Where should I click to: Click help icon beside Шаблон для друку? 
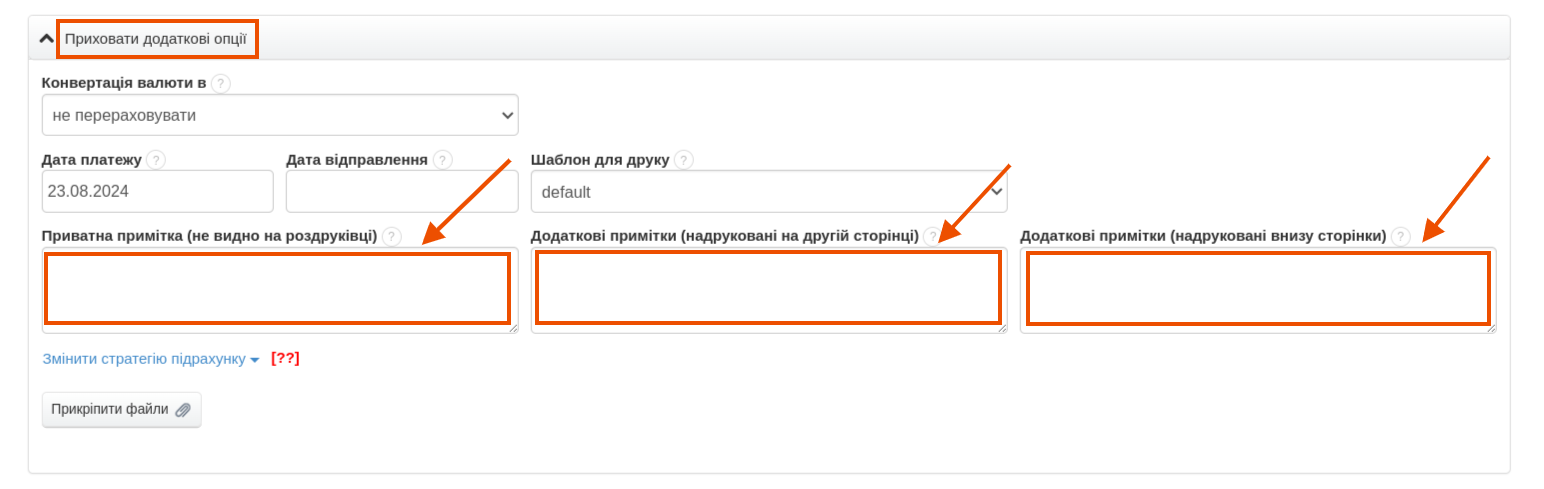(684, 160)
